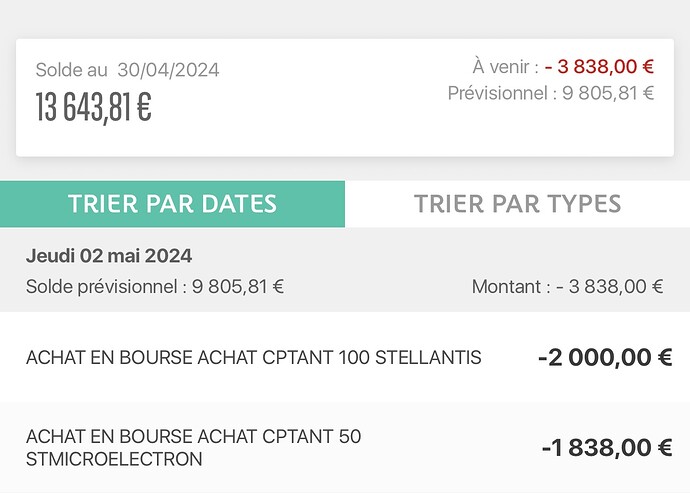Viewport: 690px width, 493px height.
Task: Open the 50 STMICROELECTRON purchase transaction
Action: pyautogui.click(x=345, y=447)
